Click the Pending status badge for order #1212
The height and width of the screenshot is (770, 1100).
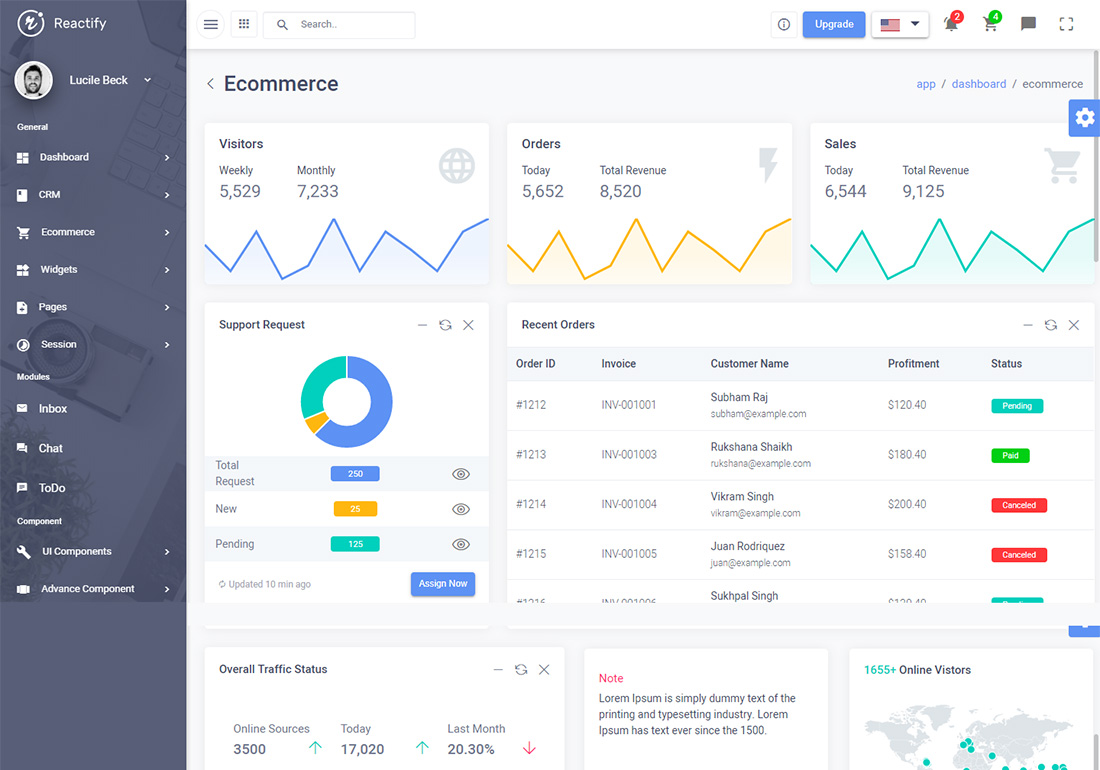point(1017,406)
